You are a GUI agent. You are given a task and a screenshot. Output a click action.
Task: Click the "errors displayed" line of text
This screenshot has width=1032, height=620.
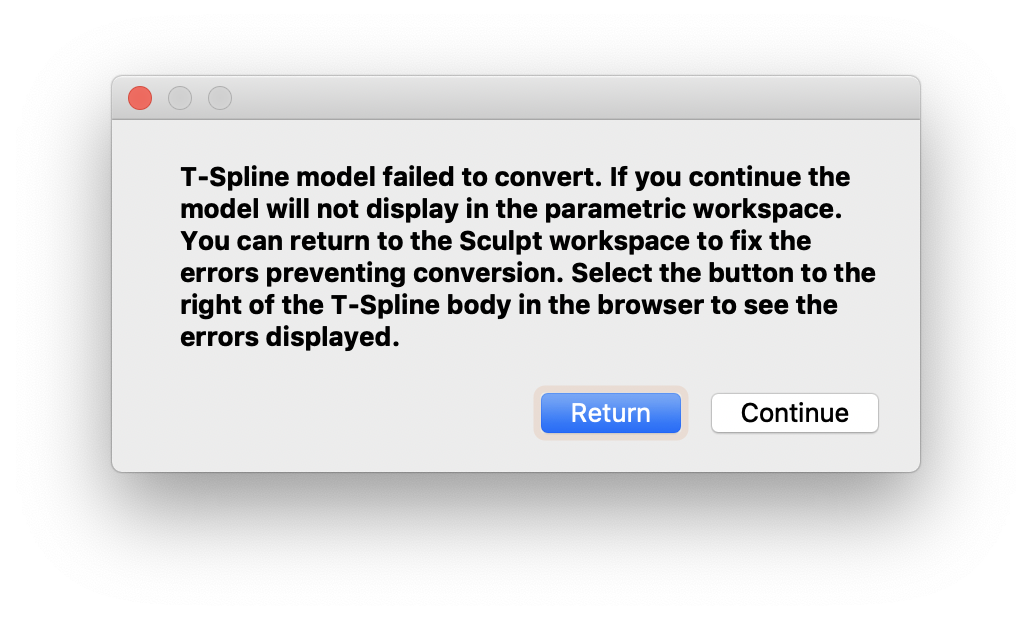click(290, 338)
